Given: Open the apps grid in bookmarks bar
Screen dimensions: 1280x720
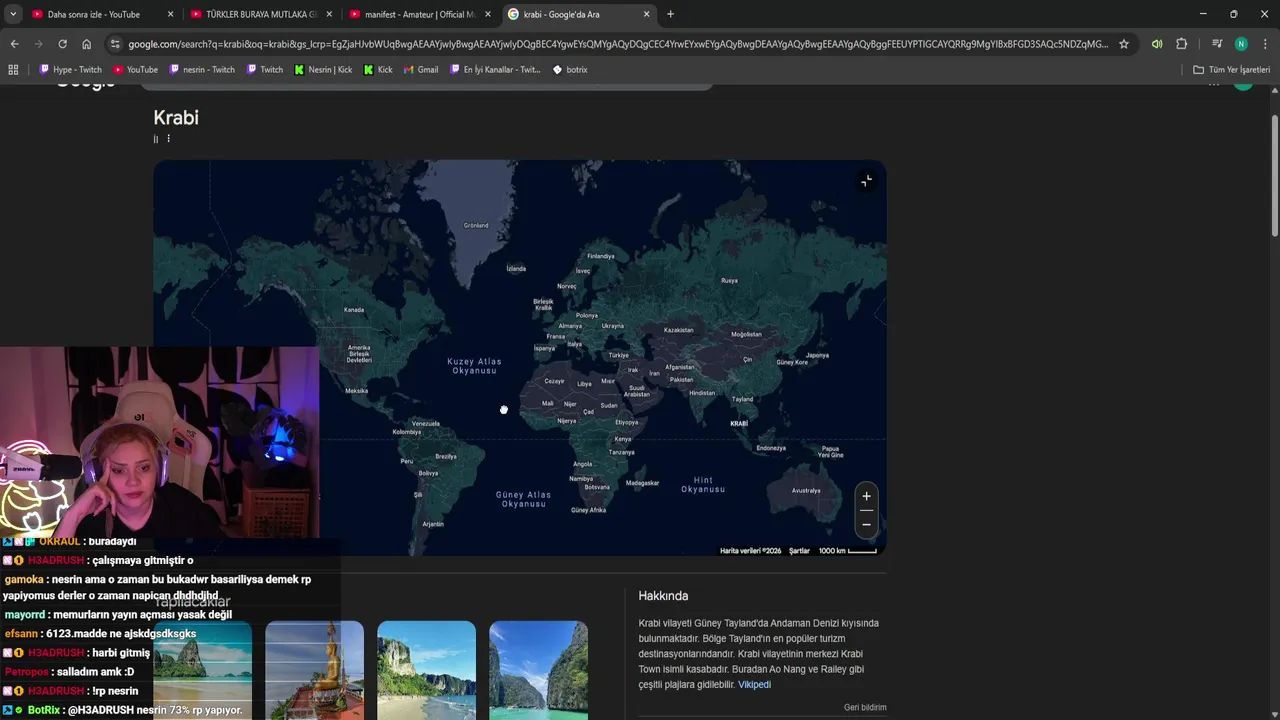Looking at the screenshot, I should coord(13,70).
